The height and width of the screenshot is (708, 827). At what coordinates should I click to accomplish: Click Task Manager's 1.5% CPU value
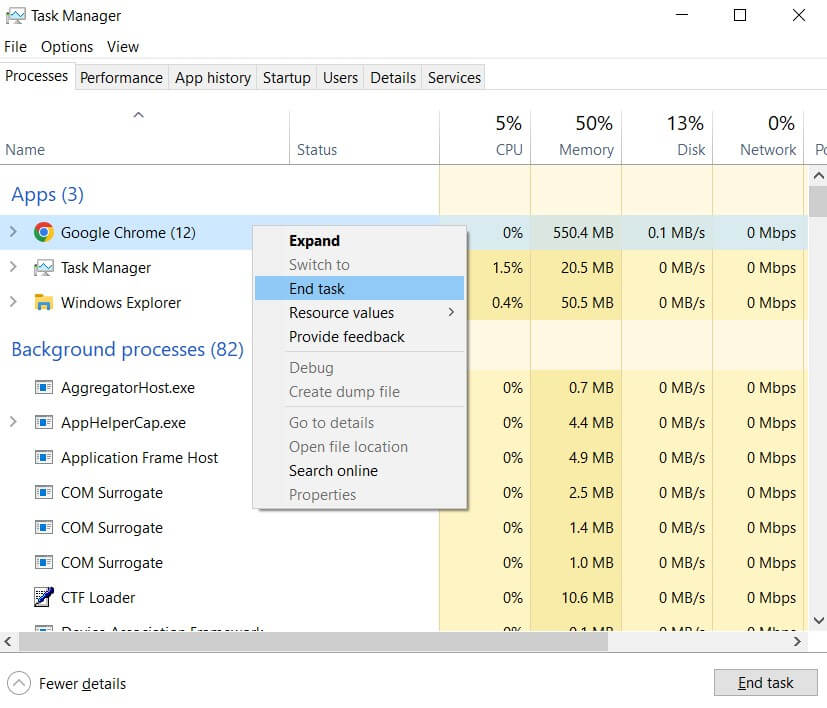point(507,267)
